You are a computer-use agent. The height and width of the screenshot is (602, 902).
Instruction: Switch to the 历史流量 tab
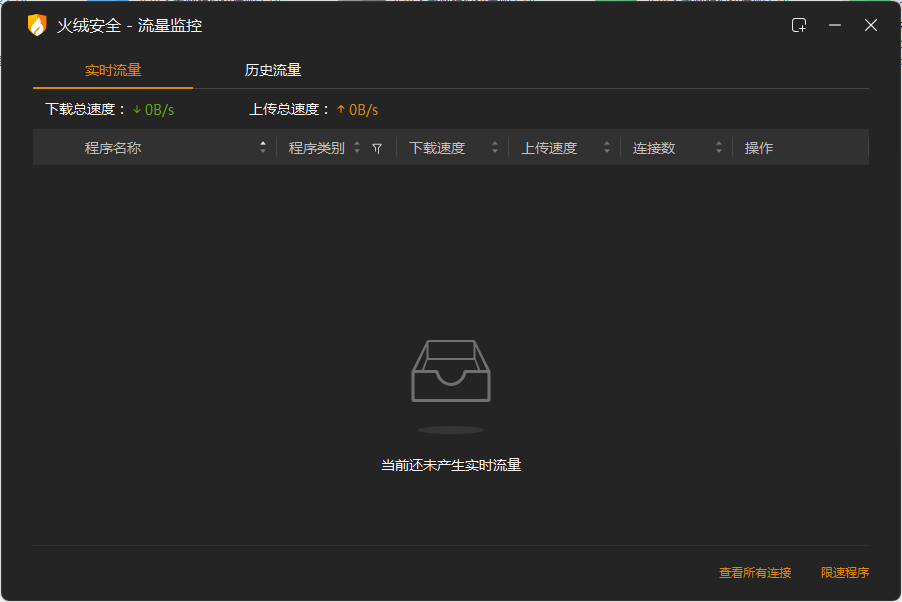pos(273,70)
